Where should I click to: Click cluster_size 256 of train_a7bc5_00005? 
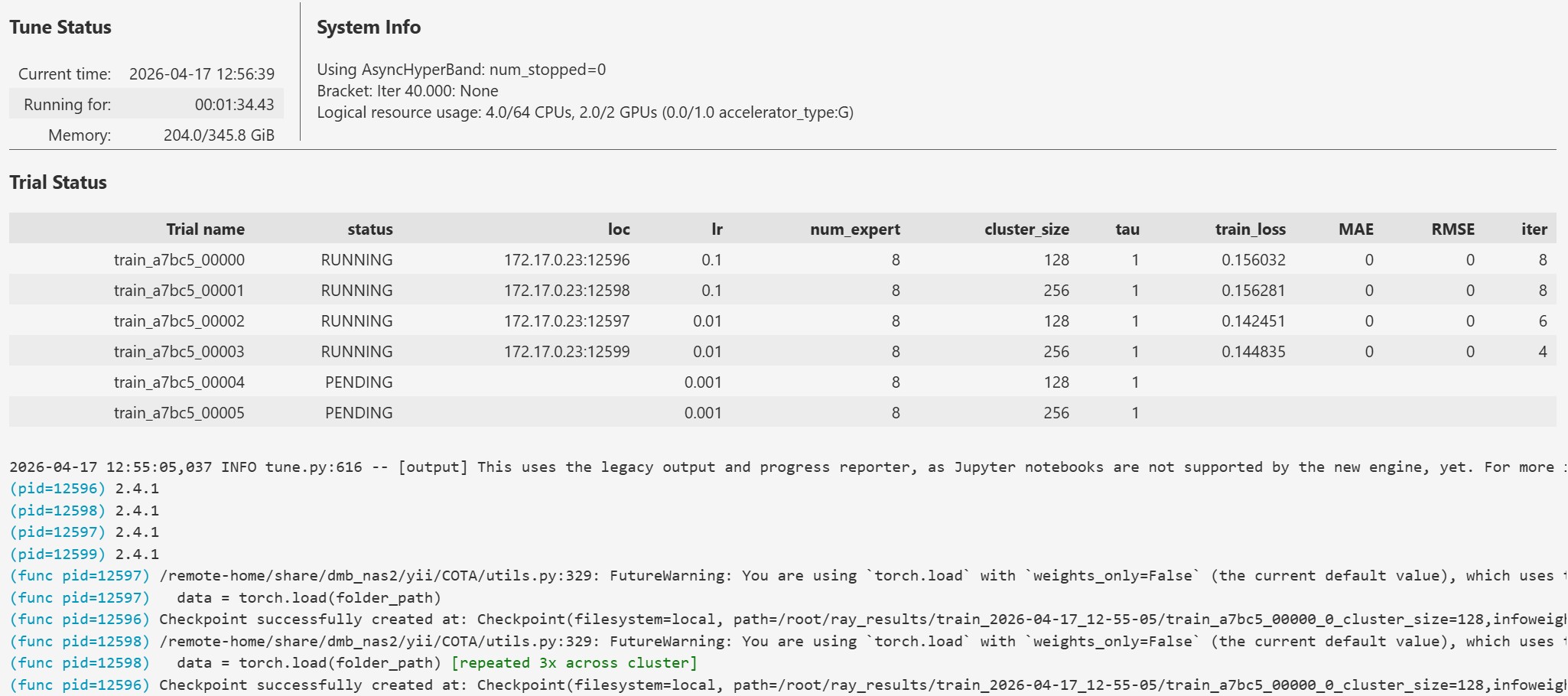tap(1056, 413)
